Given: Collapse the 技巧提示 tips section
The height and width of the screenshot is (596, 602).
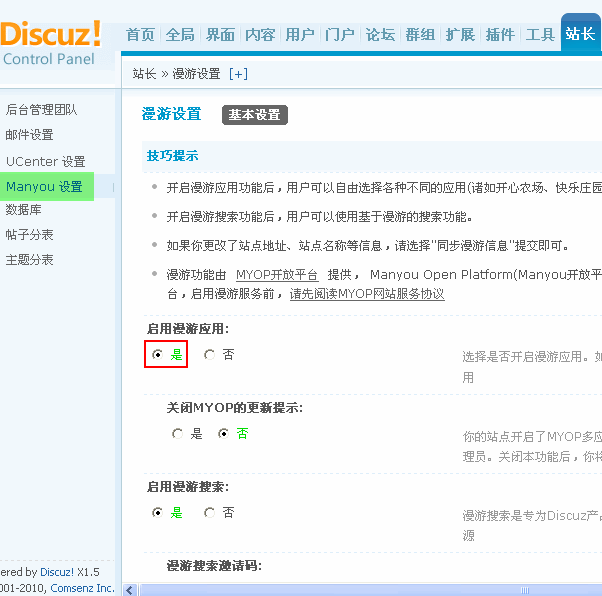Looking at the screenshot, I should click(x=172, y=156).
